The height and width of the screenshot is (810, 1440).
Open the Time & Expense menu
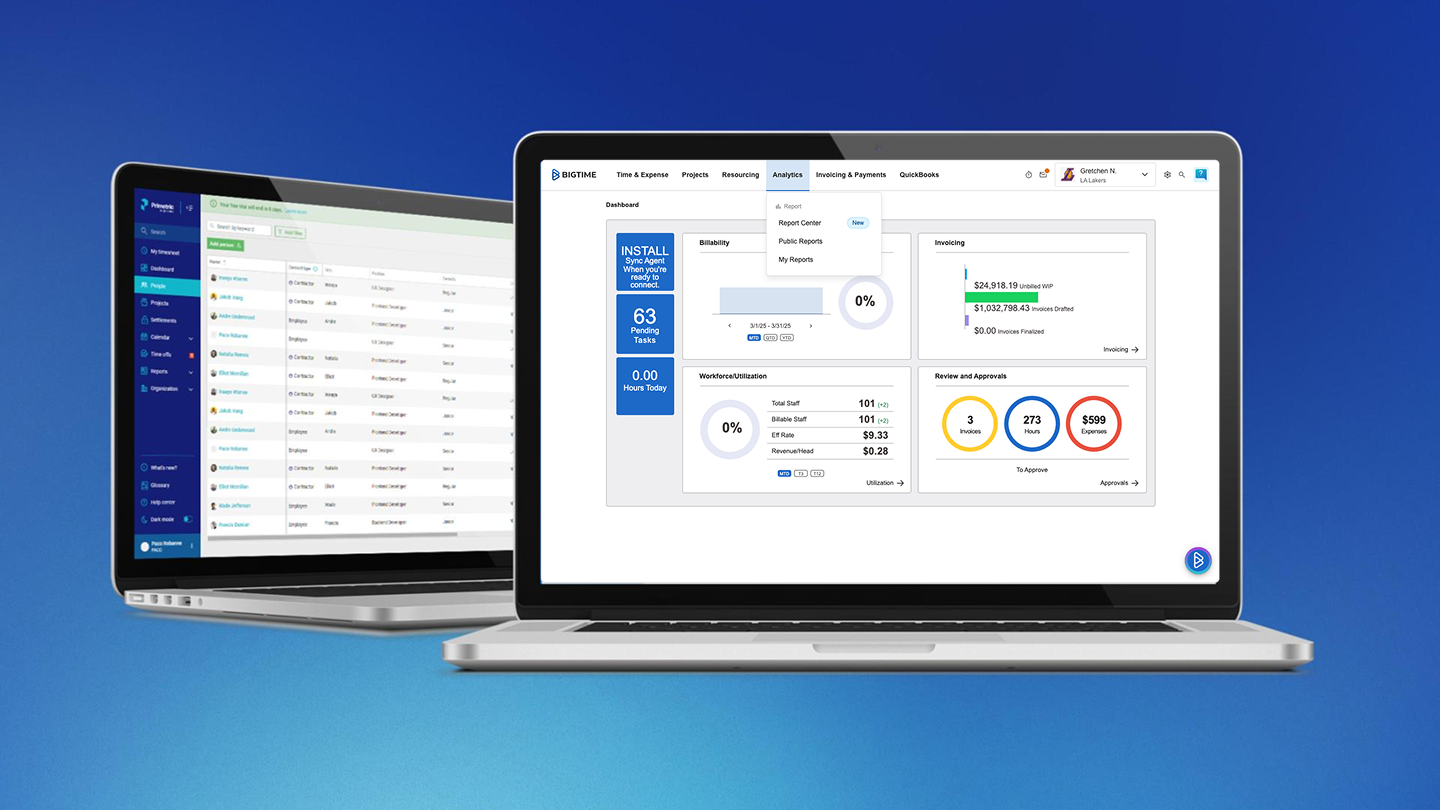642,175
